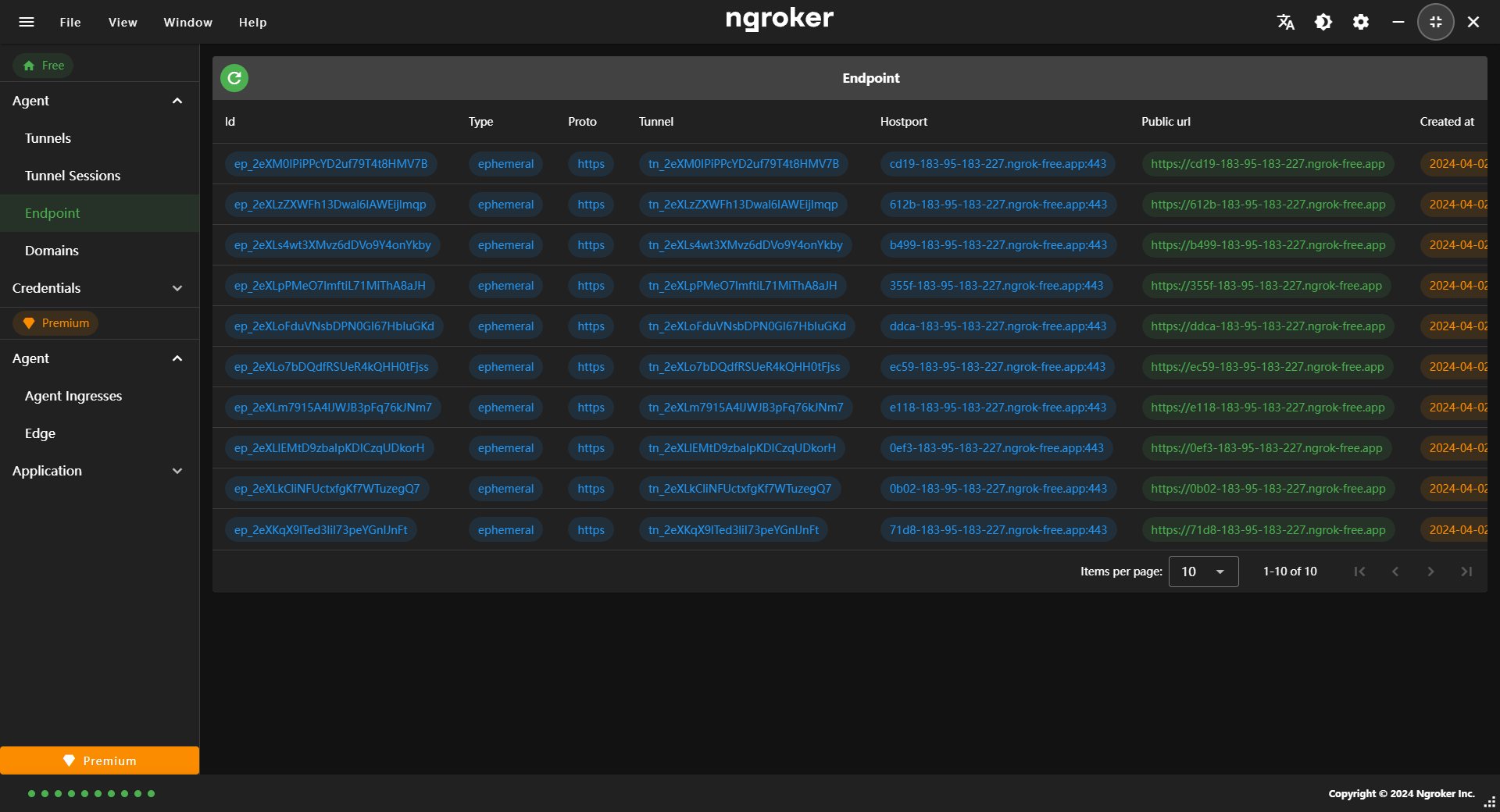Click the Hostport column header
Viewport: 1500px width, 812px height.
903,122
